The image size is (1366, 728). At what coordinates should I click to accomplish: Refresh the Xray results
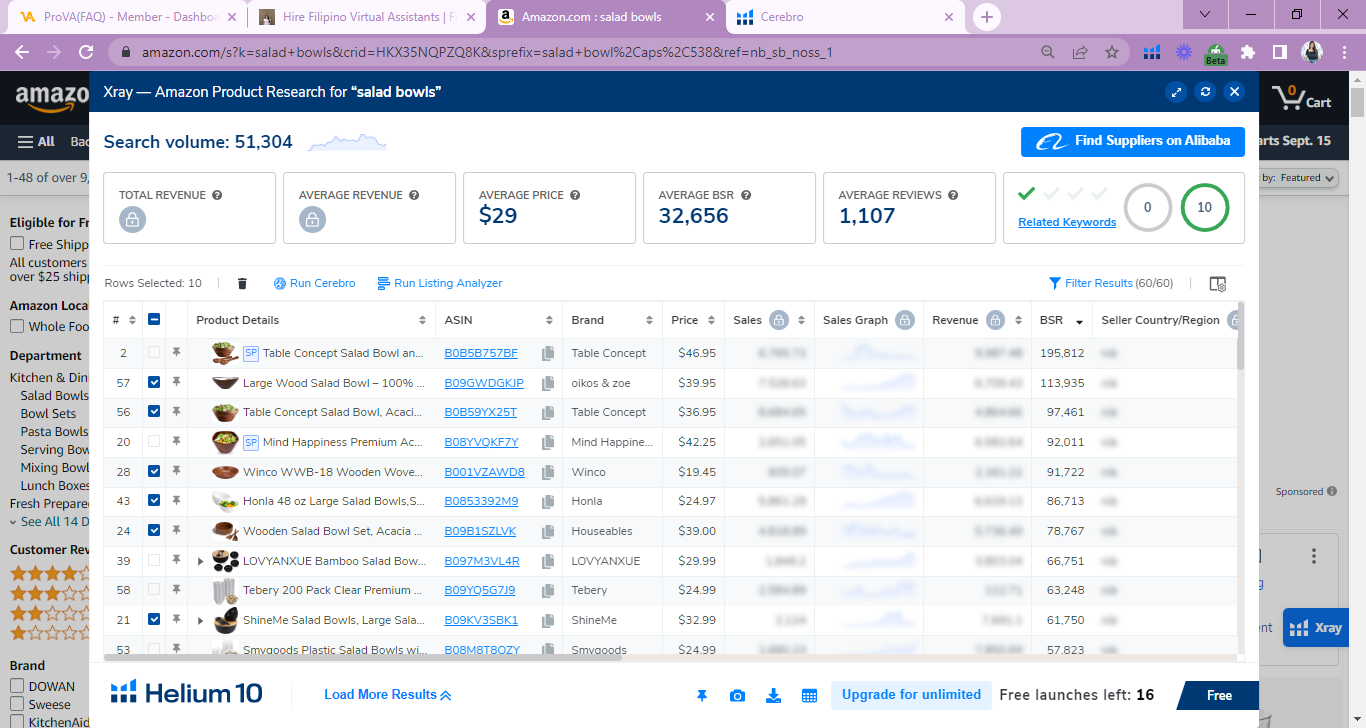click(1206, 92)
